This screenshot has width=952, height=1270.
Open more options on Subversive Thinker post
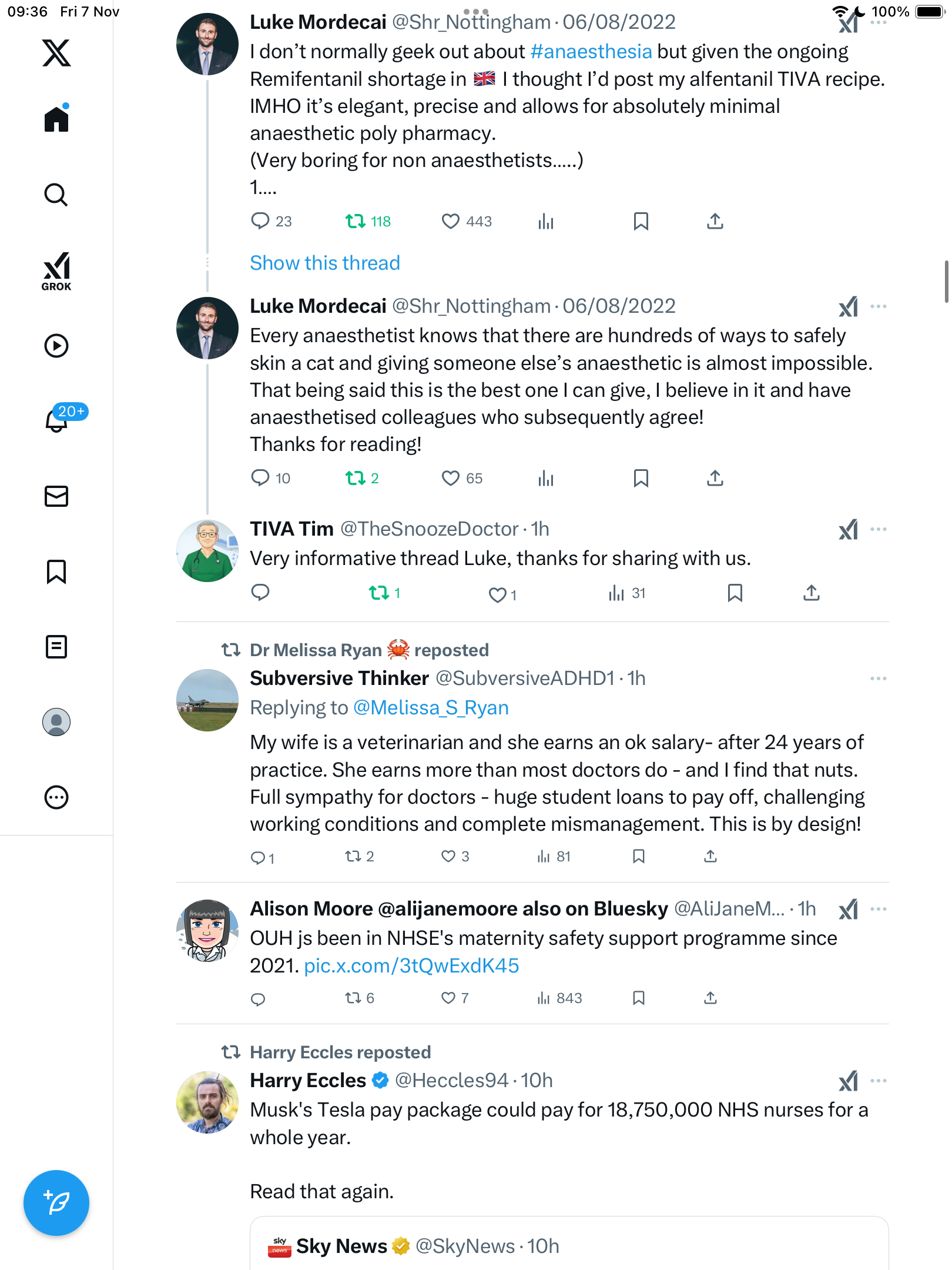coord(878,679)
